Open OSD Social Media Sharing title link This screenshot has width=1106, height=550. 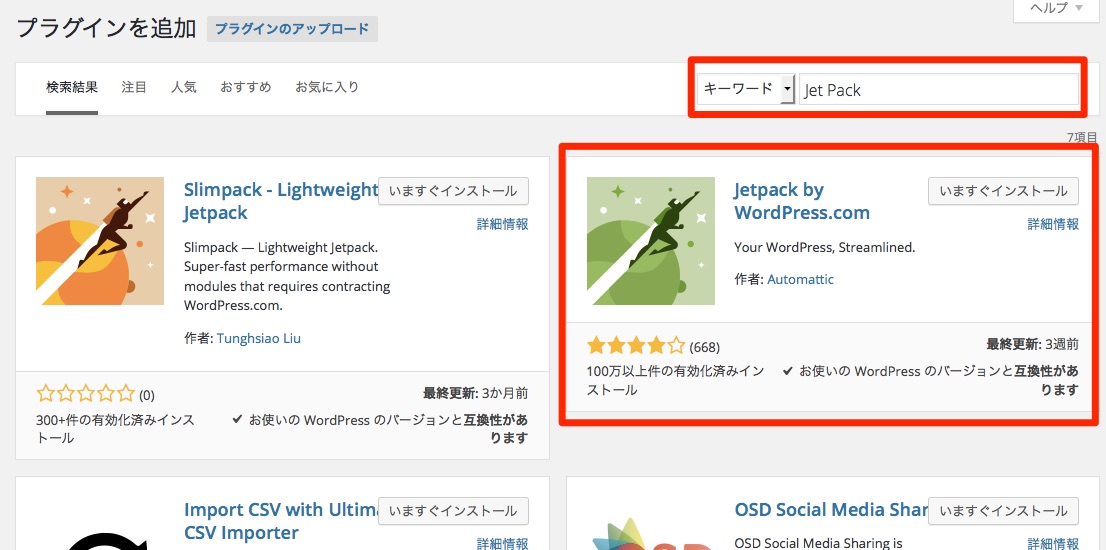[x=831, y=509]
